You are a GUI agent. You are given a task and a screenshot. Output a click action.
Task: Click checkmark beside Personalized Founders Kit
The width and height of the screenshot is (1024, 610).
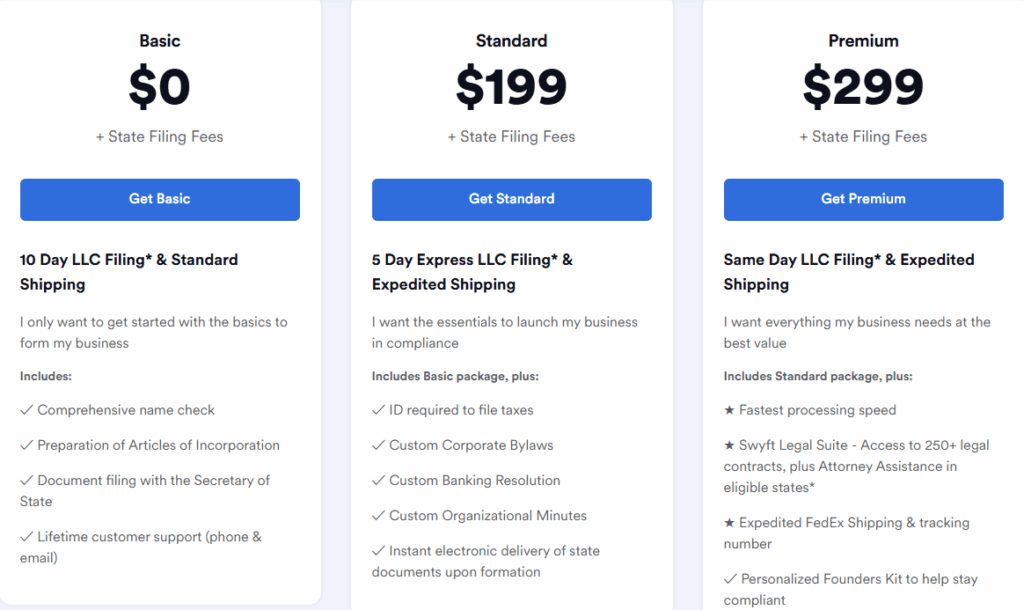(x=730, y=579)
